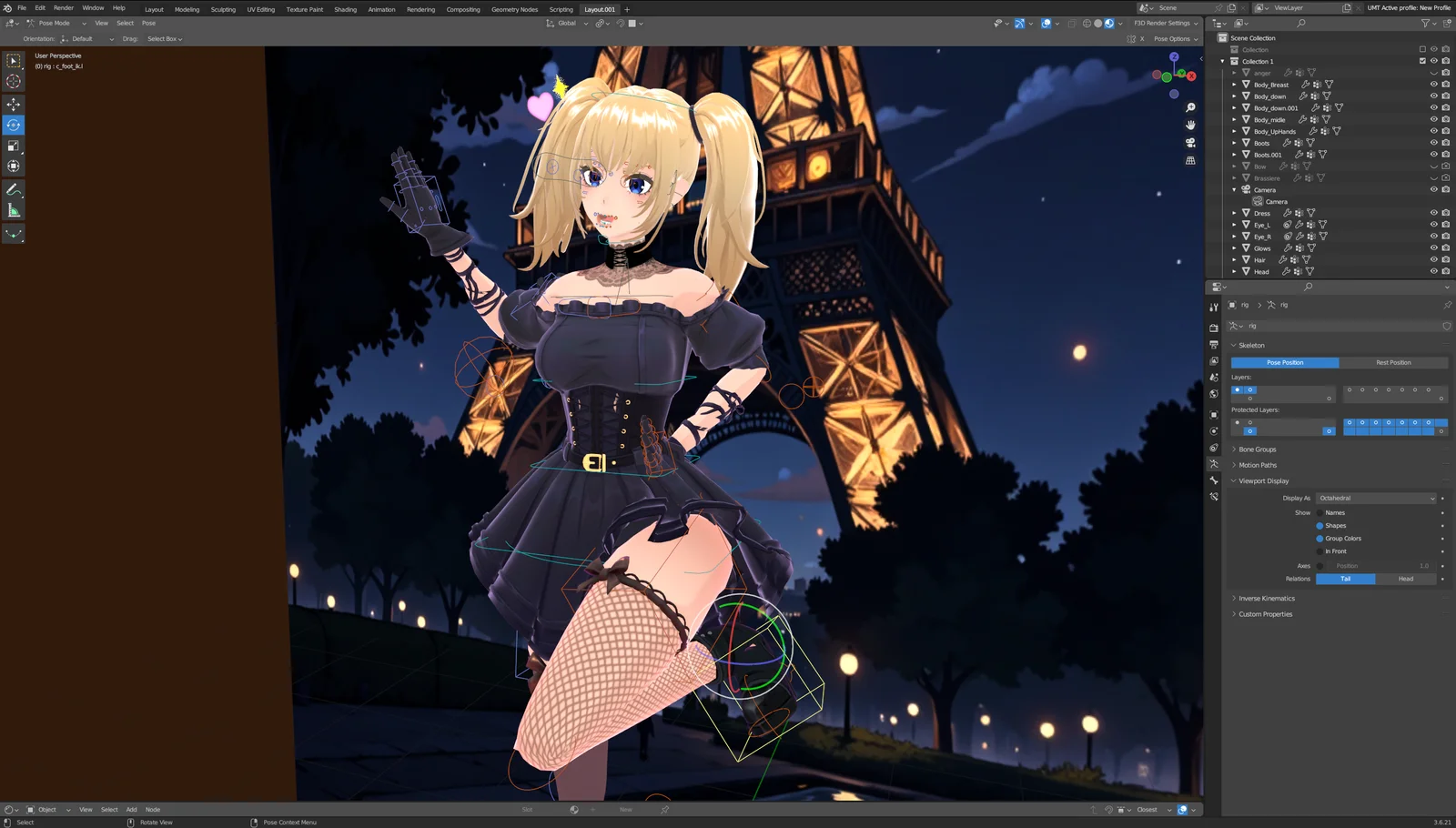Open the Bone Properties tab
The image size is (1456, 828).
click(x=1214, y=482)
